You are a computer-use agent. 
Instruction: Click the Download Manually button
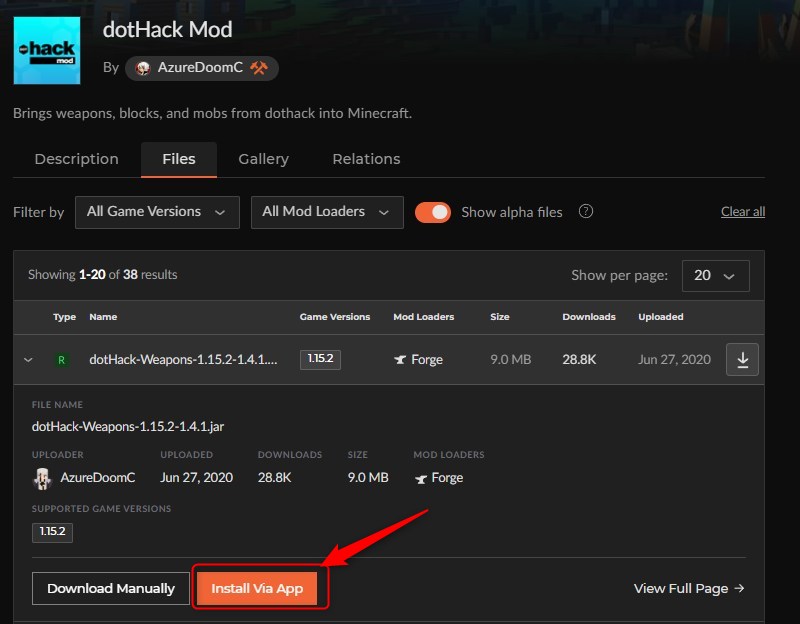111,588
